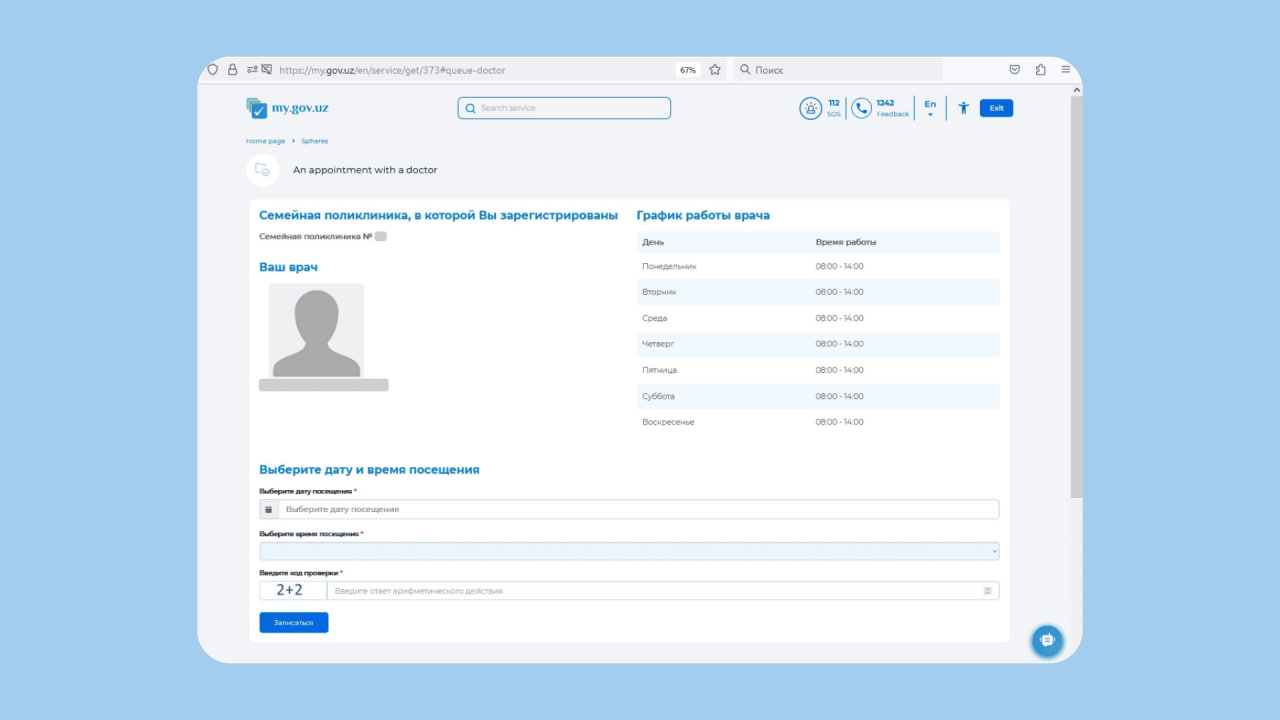Expand the En language dropdown
Viewport: 1280px width, 720px height.
(x=930, y=108)
